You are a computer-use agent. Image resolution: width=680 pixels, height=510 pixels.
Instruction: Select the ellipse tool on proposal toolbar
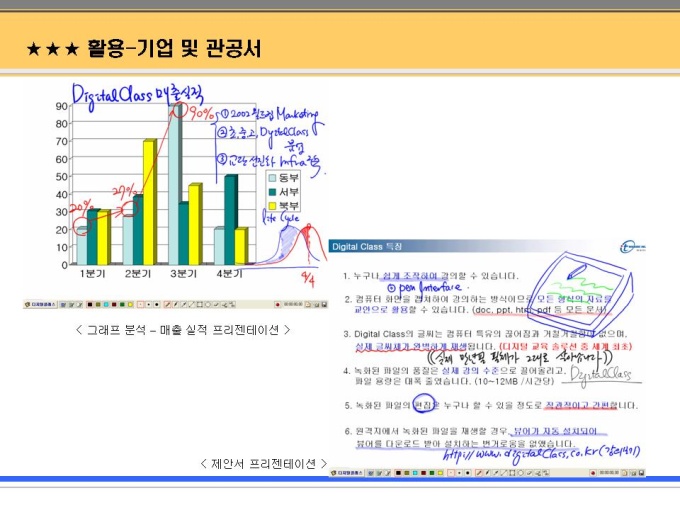(521, 473)
